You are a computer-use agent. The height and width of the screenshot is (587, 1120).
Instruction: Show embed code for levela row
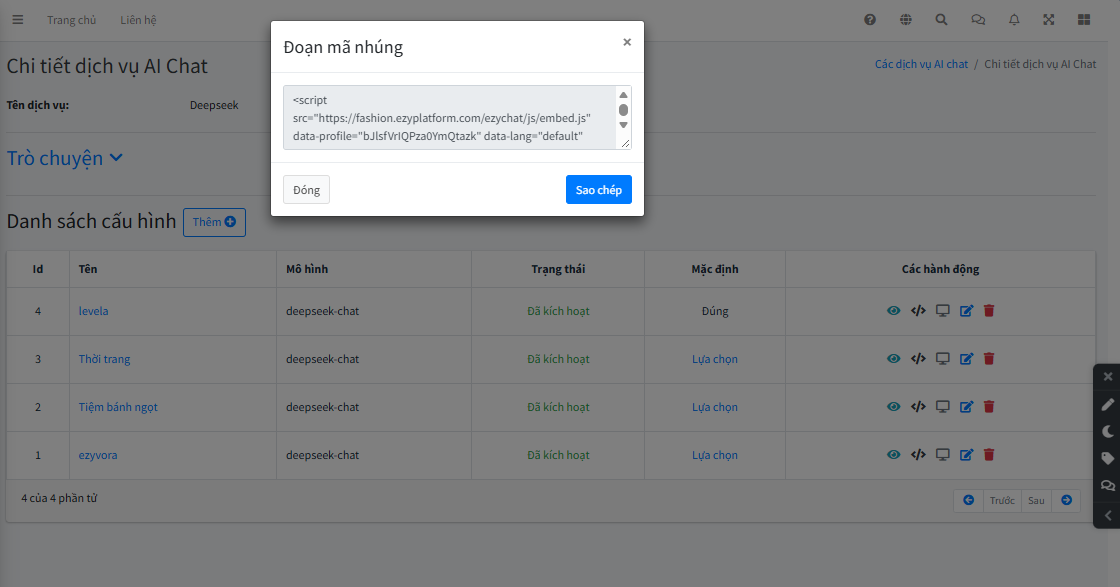pyautogui.click(x=919, y=311)
